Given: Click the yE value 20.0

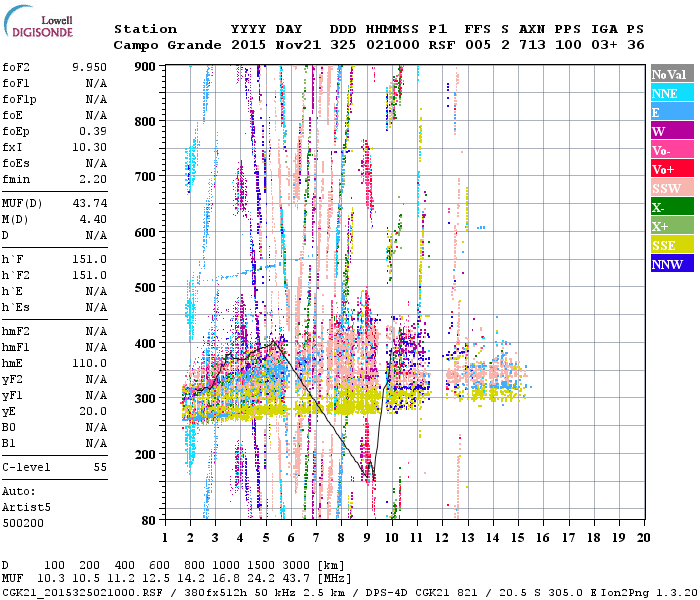Looking at the screenshot, I should tap(93, 412).
